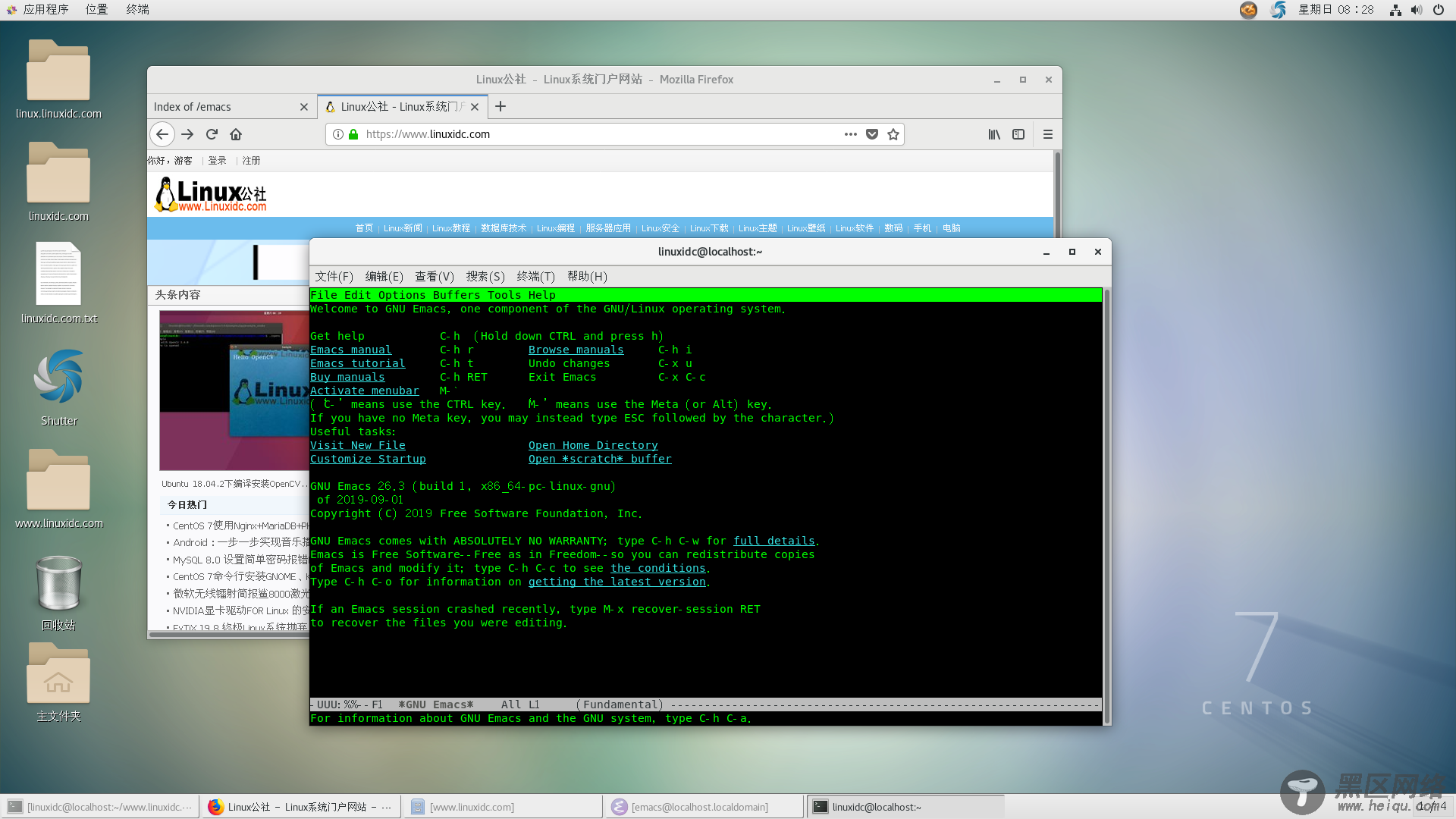Open Linux教程 in site navigation bar
The height and width of the screenshot is (819, 1456).
coord(451,228)
